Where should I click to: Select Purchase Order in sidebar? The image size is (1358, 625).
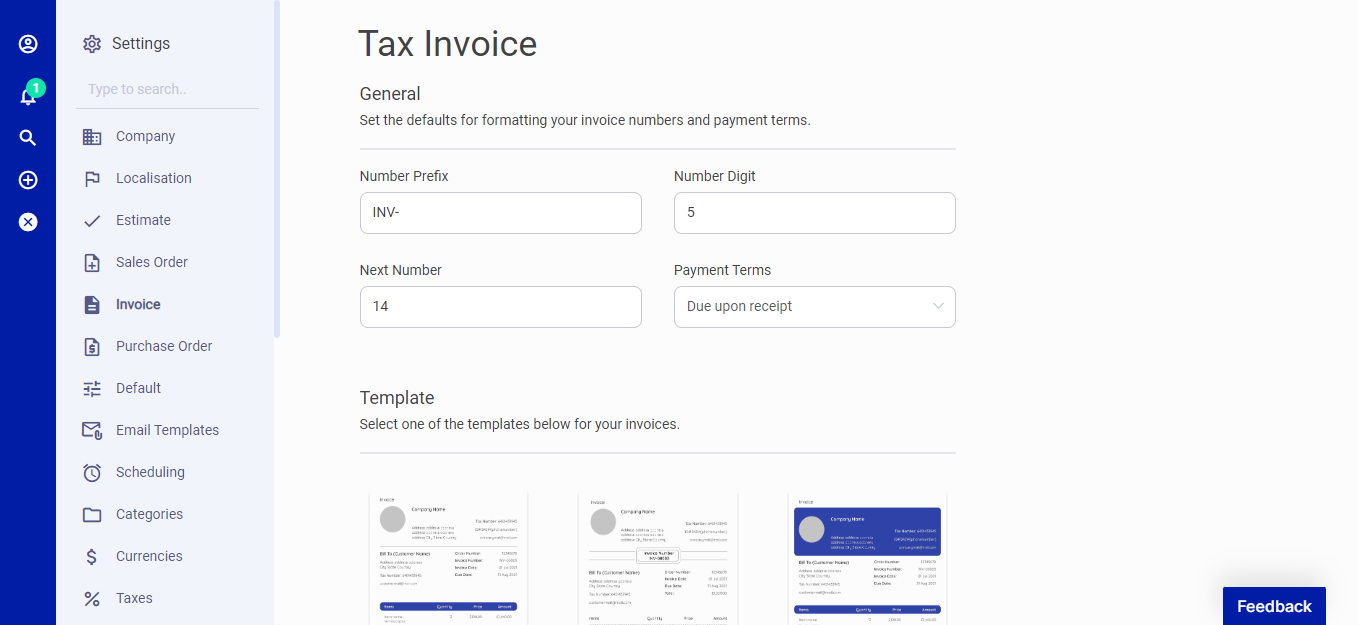(164, 346)
